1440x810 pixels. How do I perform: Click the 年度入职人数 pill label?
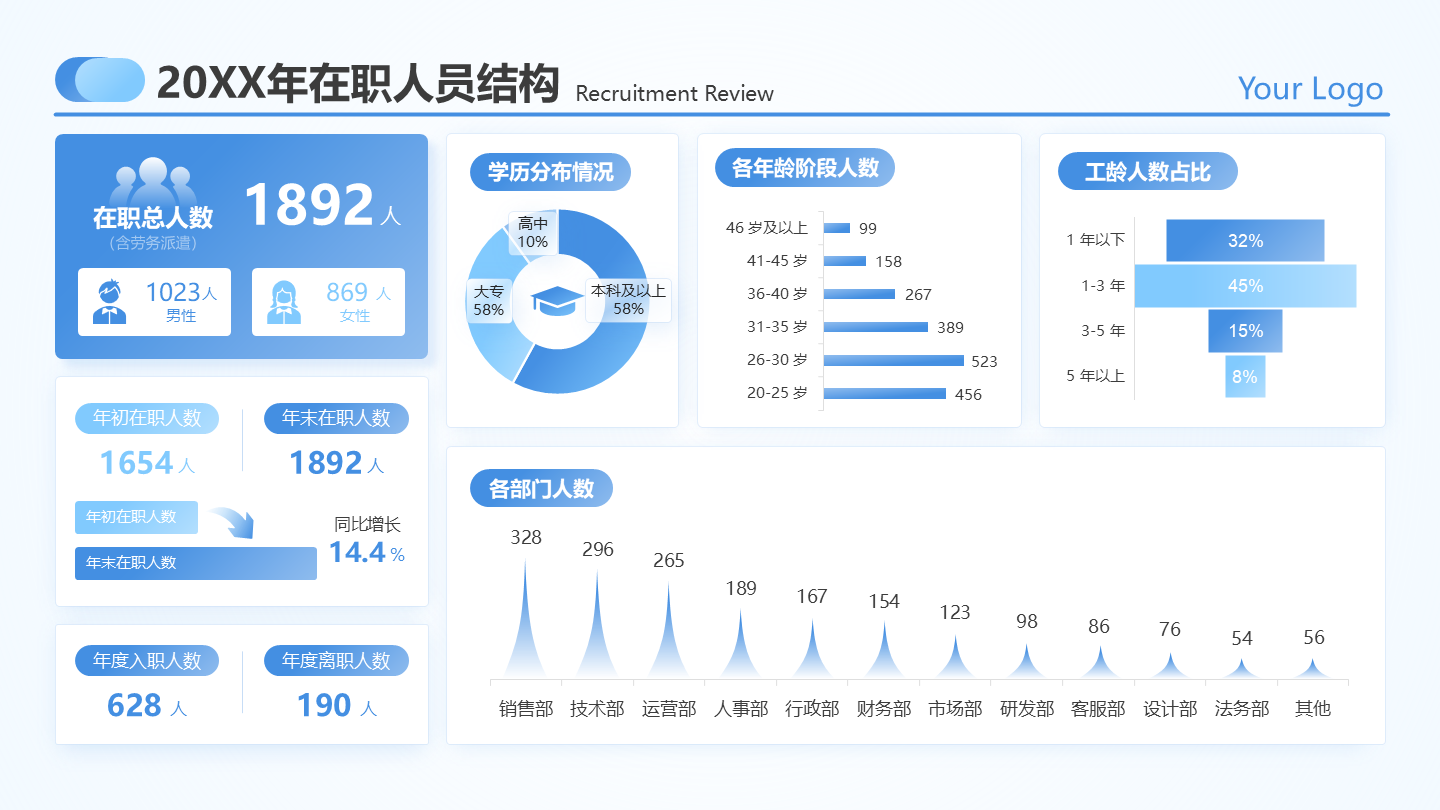click(146, 660)
